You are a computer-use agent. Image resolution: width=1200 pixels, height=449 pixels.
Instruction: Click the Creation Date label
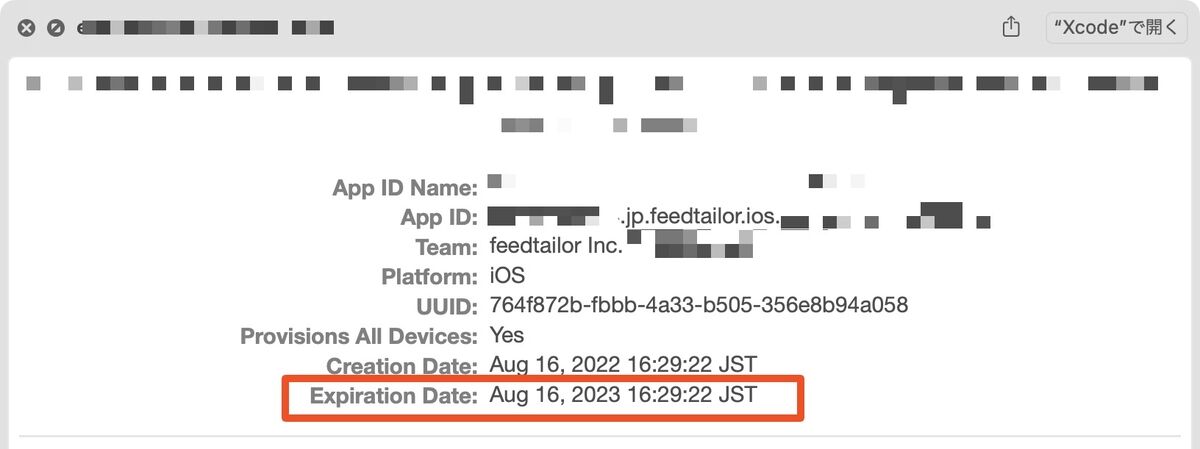[x=403, y=366]
